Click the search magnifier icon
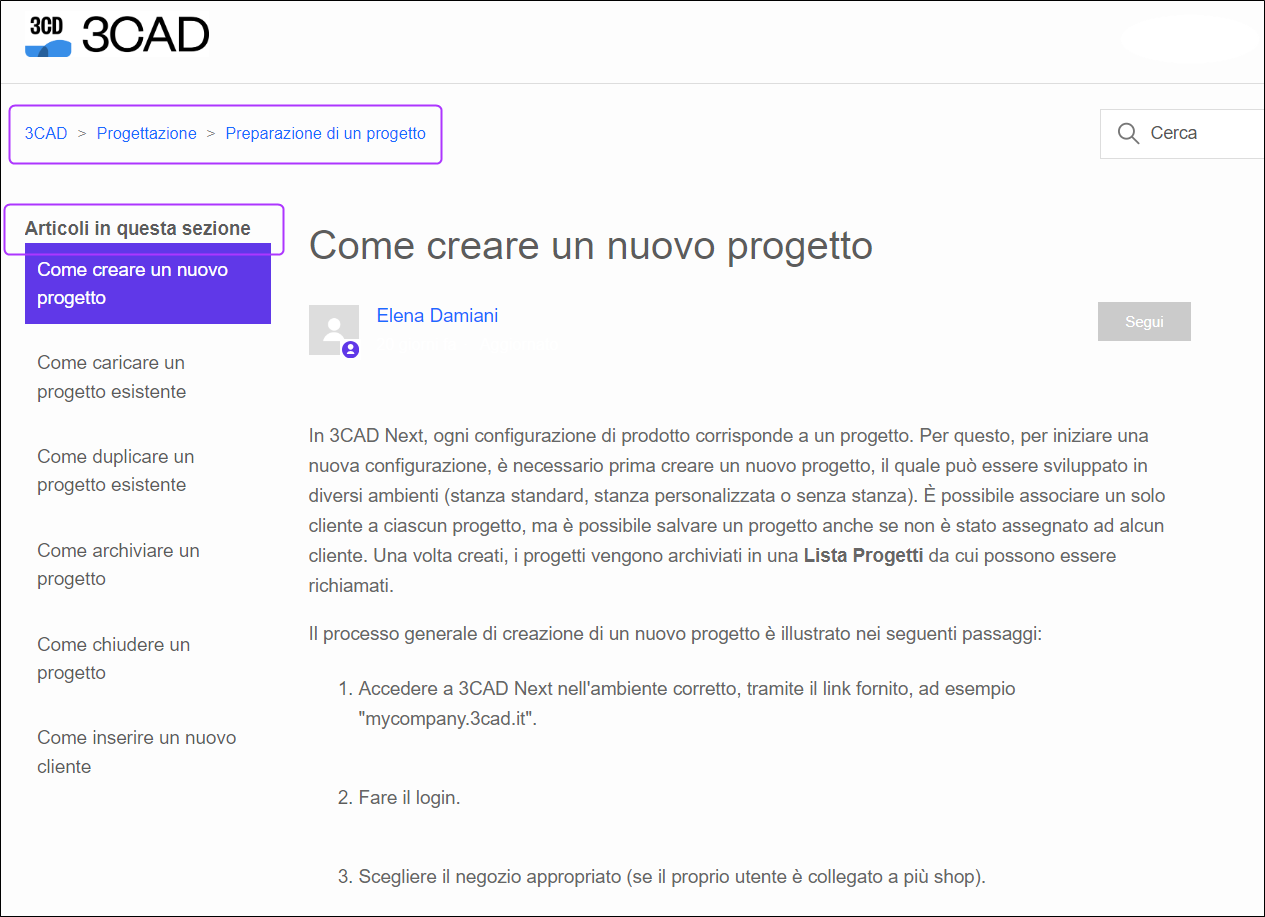The image size is (1265, 917). [x=1128, y=133]
